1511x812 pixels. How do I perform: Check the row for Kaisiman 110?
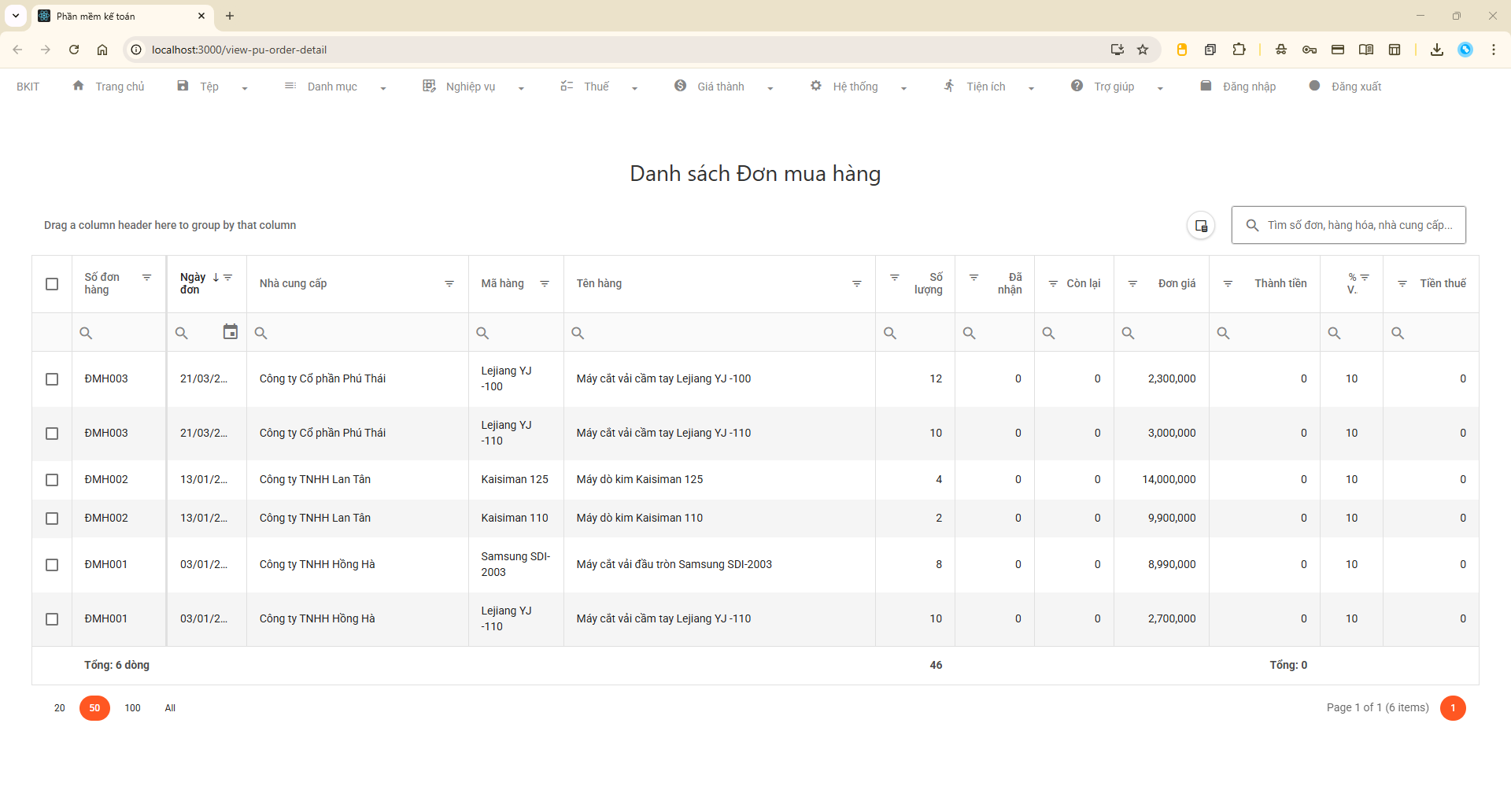[x=52, y=519]
